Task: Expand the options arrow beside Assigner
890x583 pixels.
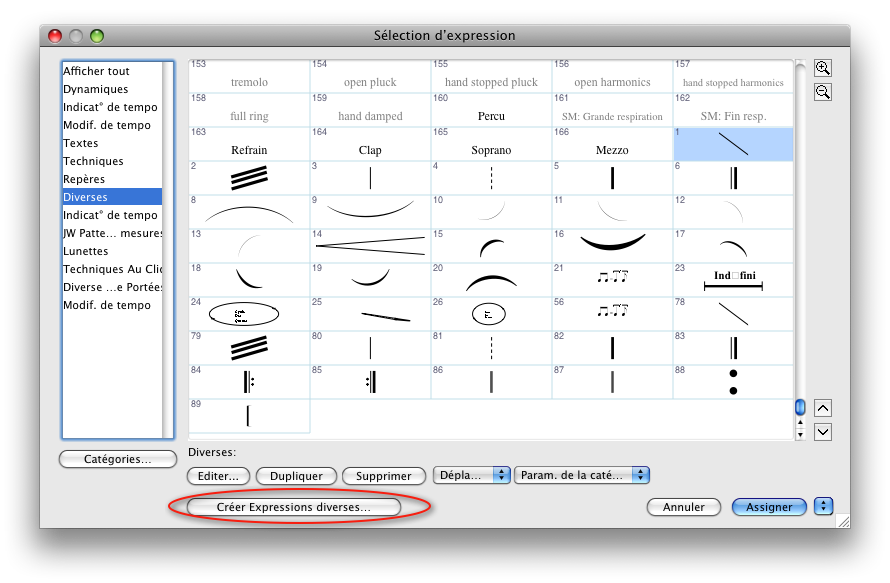Action: 824,507
